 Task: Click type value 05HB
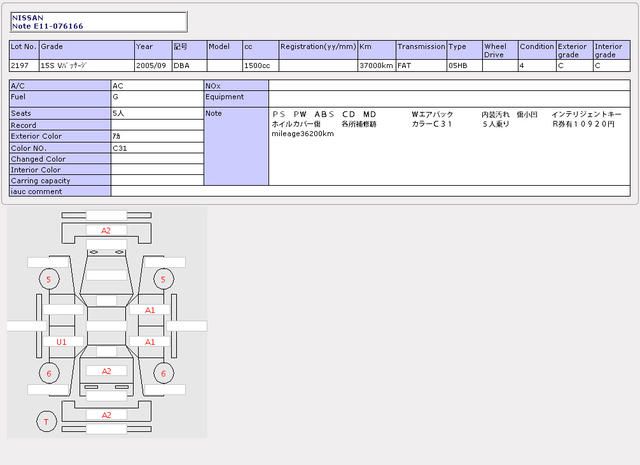click(x=464, y=66)
